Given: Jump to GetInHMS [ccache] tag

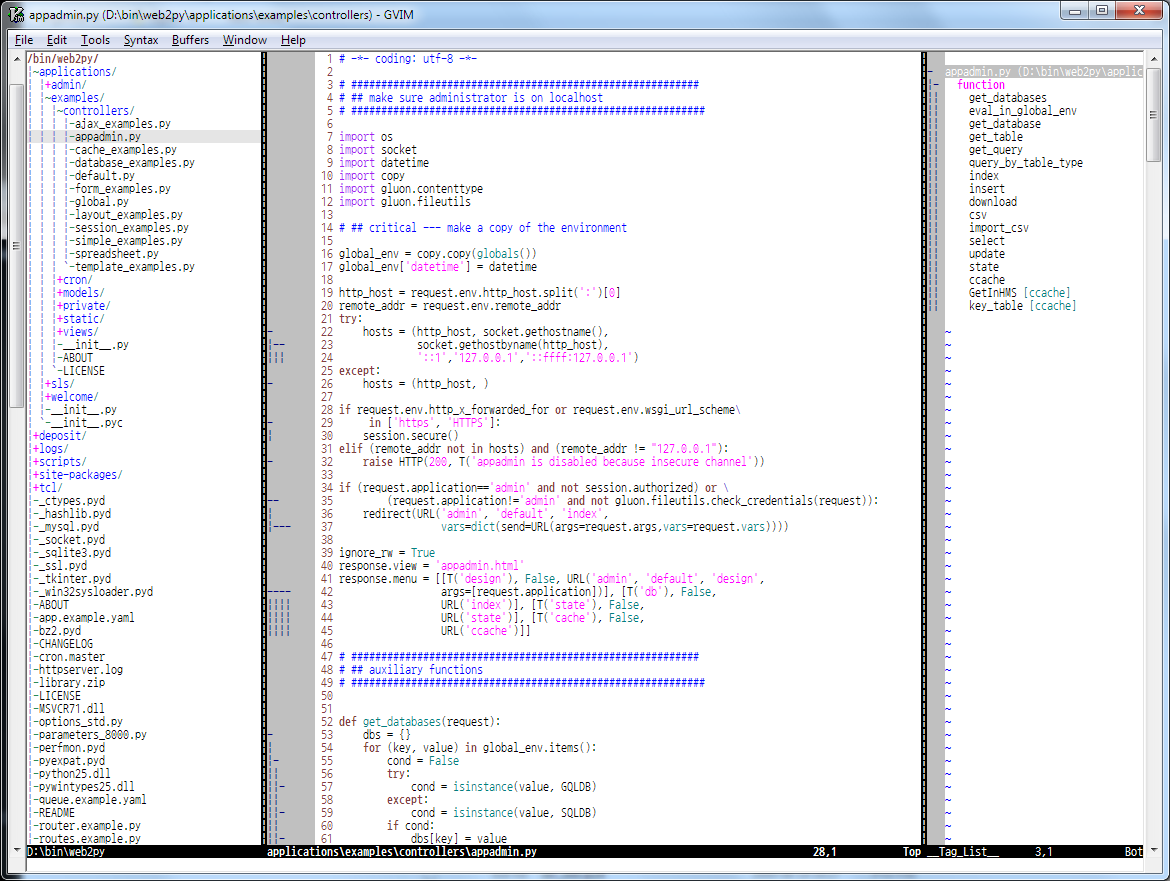Looking at the screenshot, I should (1019, 293).
